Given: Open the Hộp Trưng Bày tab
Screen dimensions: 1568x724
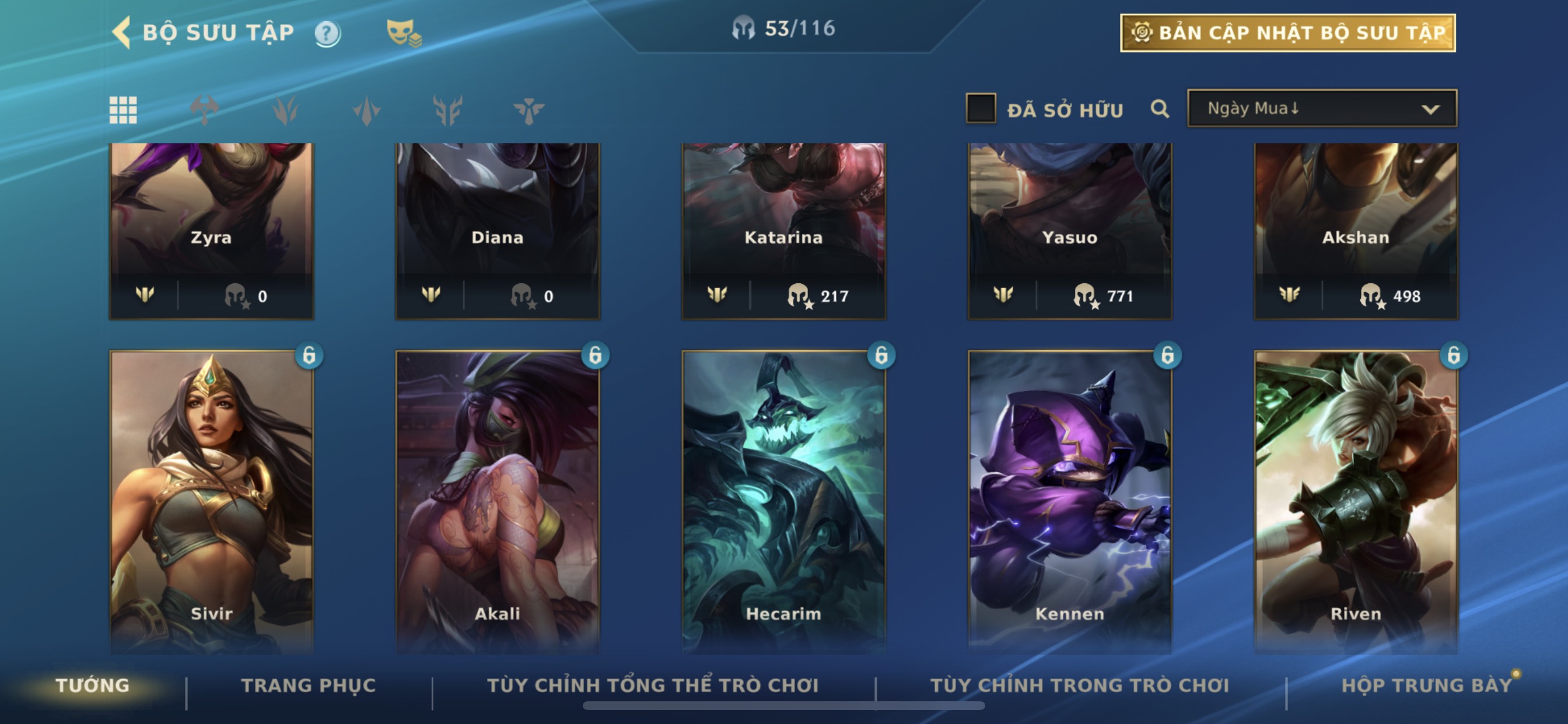Looking at the screenshot, I should pyautogui.click(x=1427, y=686).
